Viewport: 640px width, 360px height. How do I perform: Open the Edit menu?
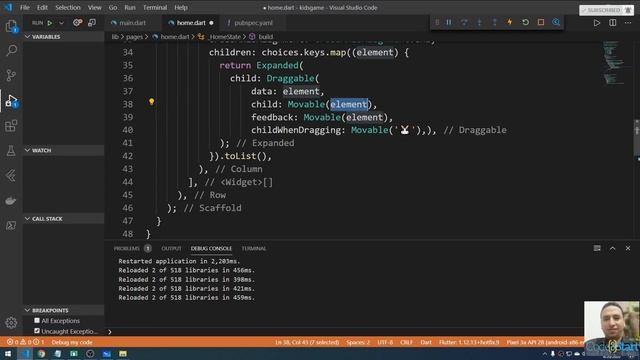tap(42, 7)
